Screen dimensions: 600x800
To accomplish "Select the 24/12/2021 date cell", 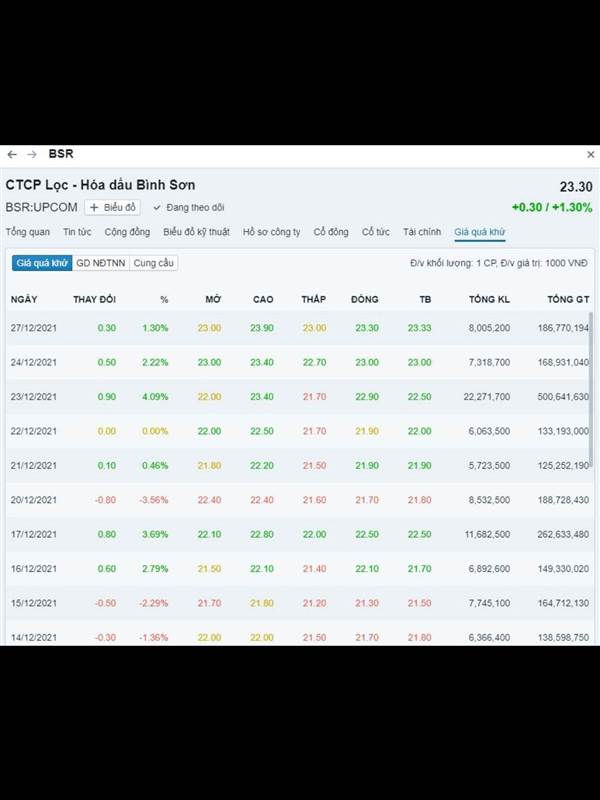I will (x=34, y=362).
